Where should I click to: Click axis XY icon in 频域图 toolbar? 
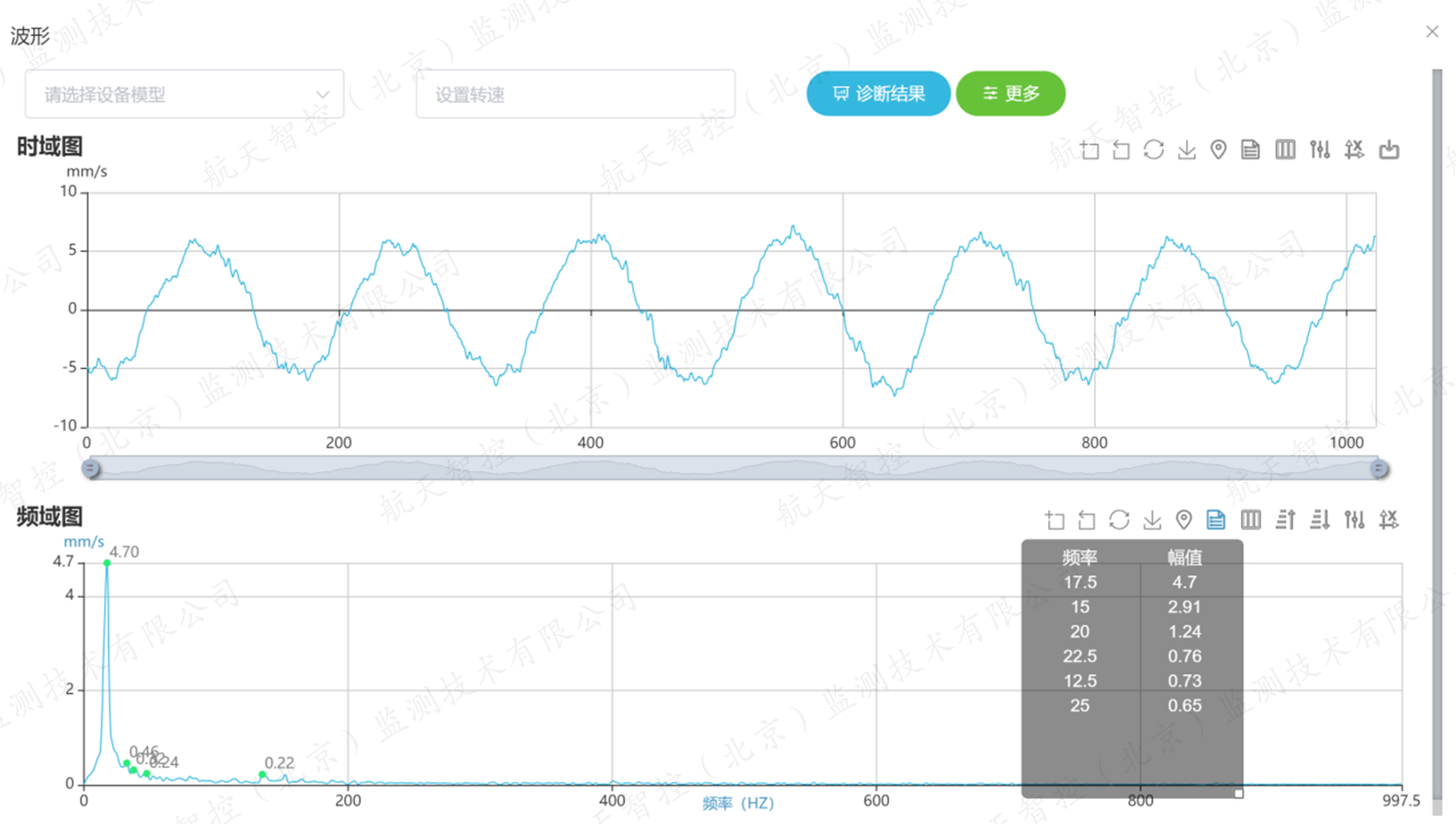pos(1389,519)
